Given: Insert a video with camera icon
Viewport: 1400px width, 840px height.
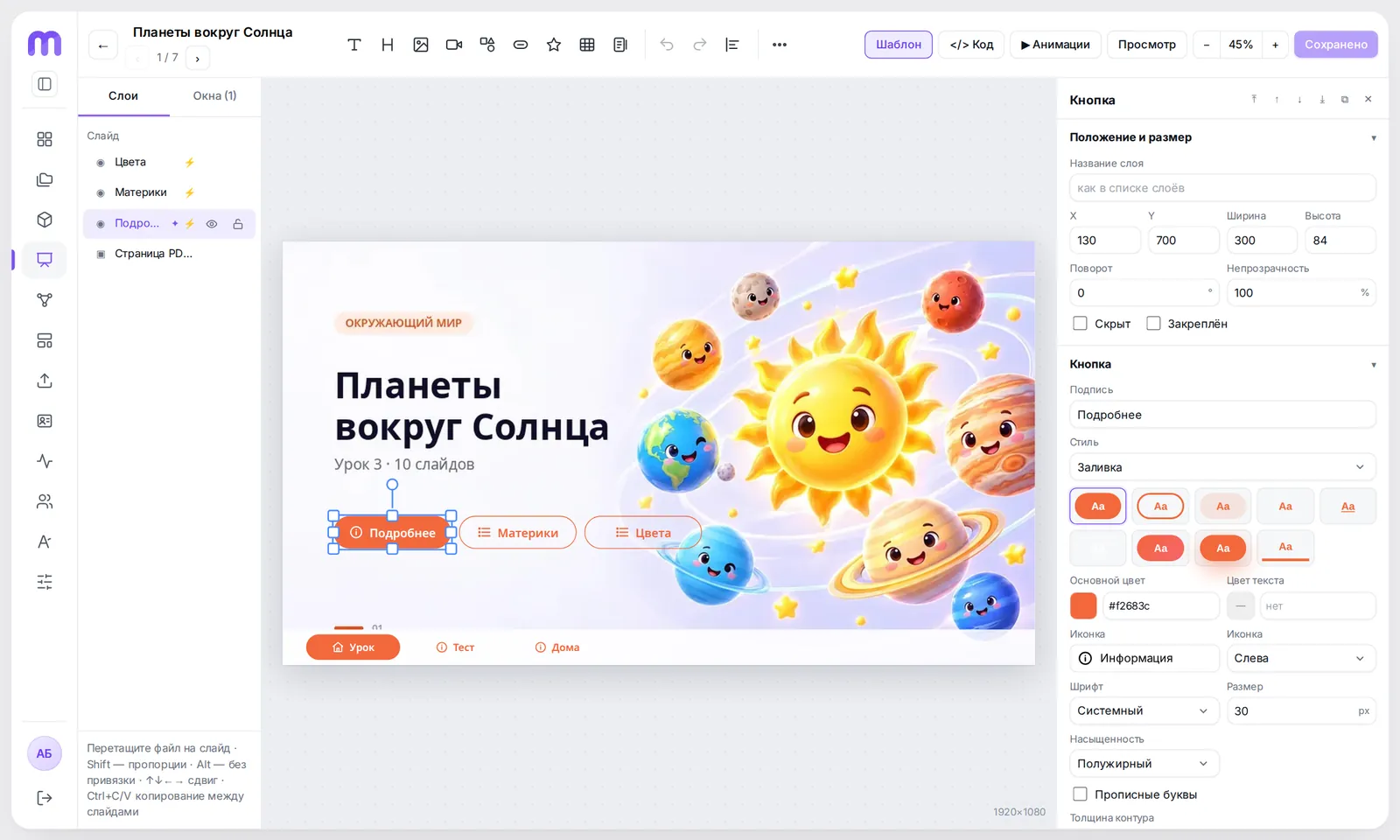Looking at the screenshot, I should tap(454, 45).
